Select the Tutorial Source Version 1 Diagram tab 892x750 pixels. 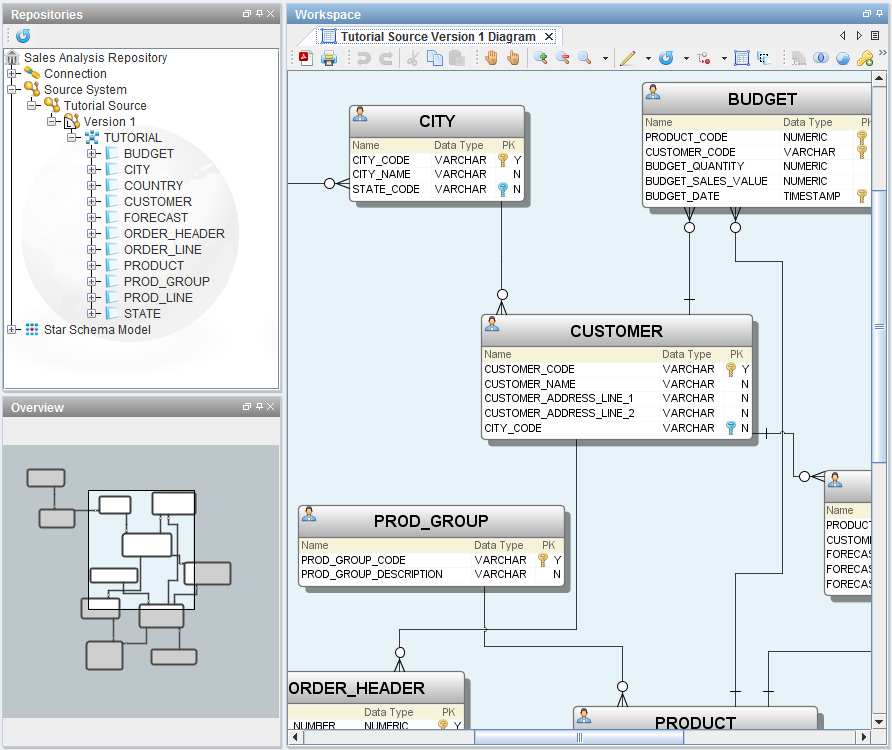pos(437,37)
